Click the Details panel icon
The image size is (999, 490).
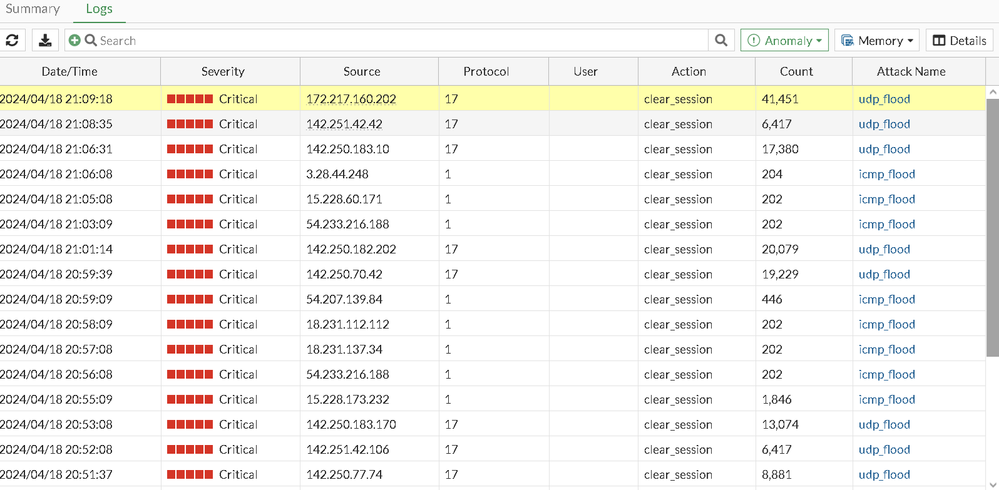click(x=939, y=41)
